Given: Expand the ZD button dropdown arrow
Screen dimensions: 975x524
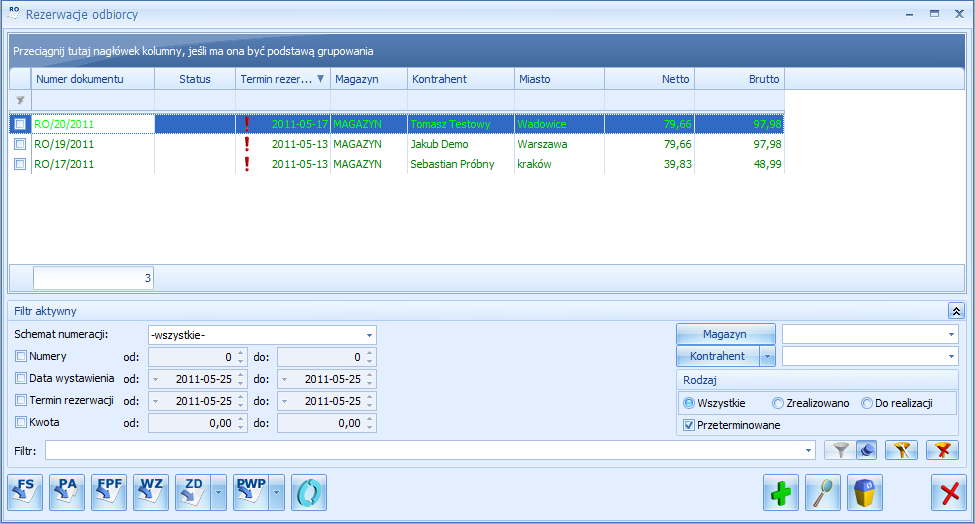Looking at the screenshot, I should pos(218,492).
